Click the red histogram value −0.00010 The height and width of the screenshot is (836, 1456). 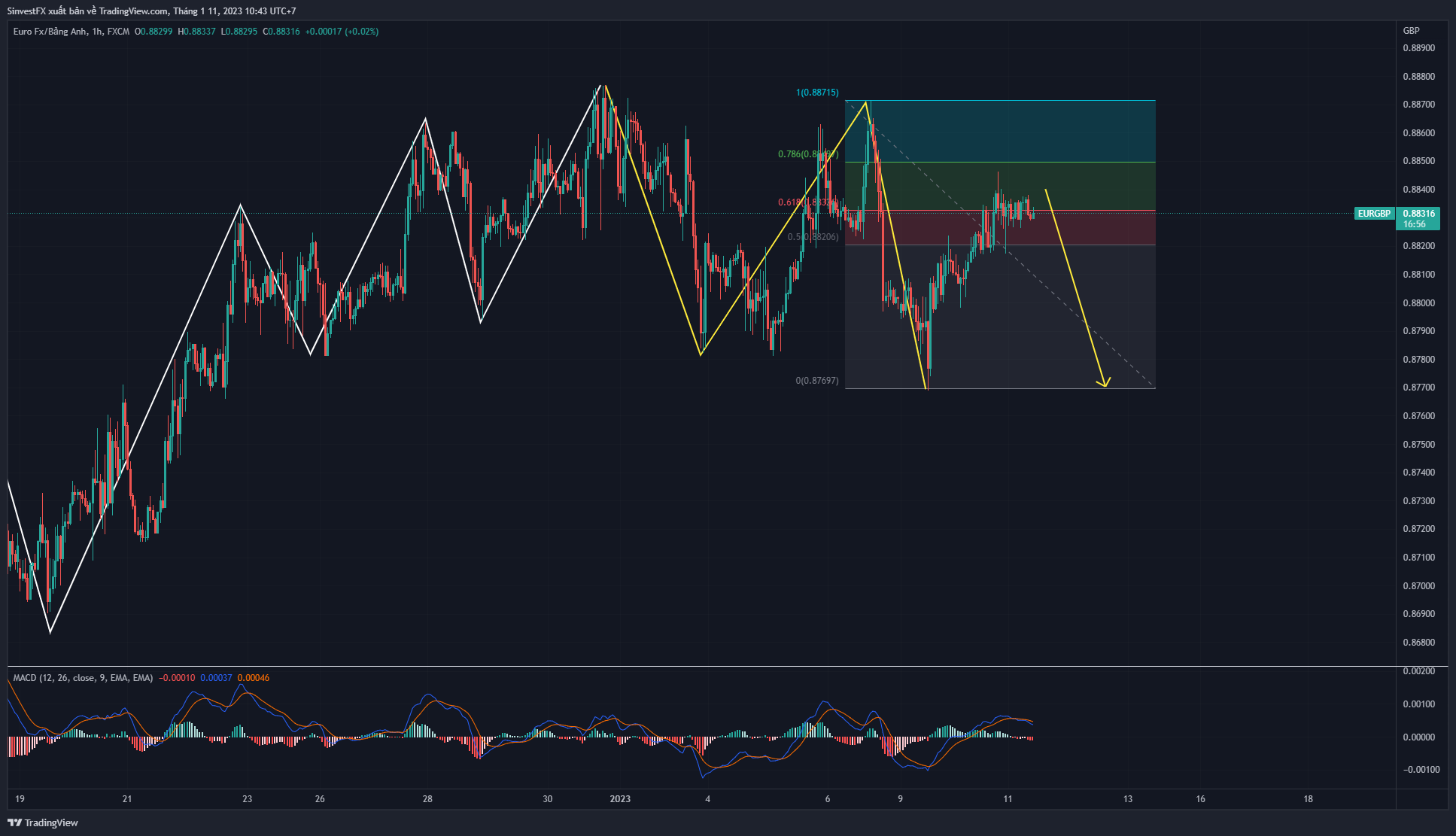point(177,678)
